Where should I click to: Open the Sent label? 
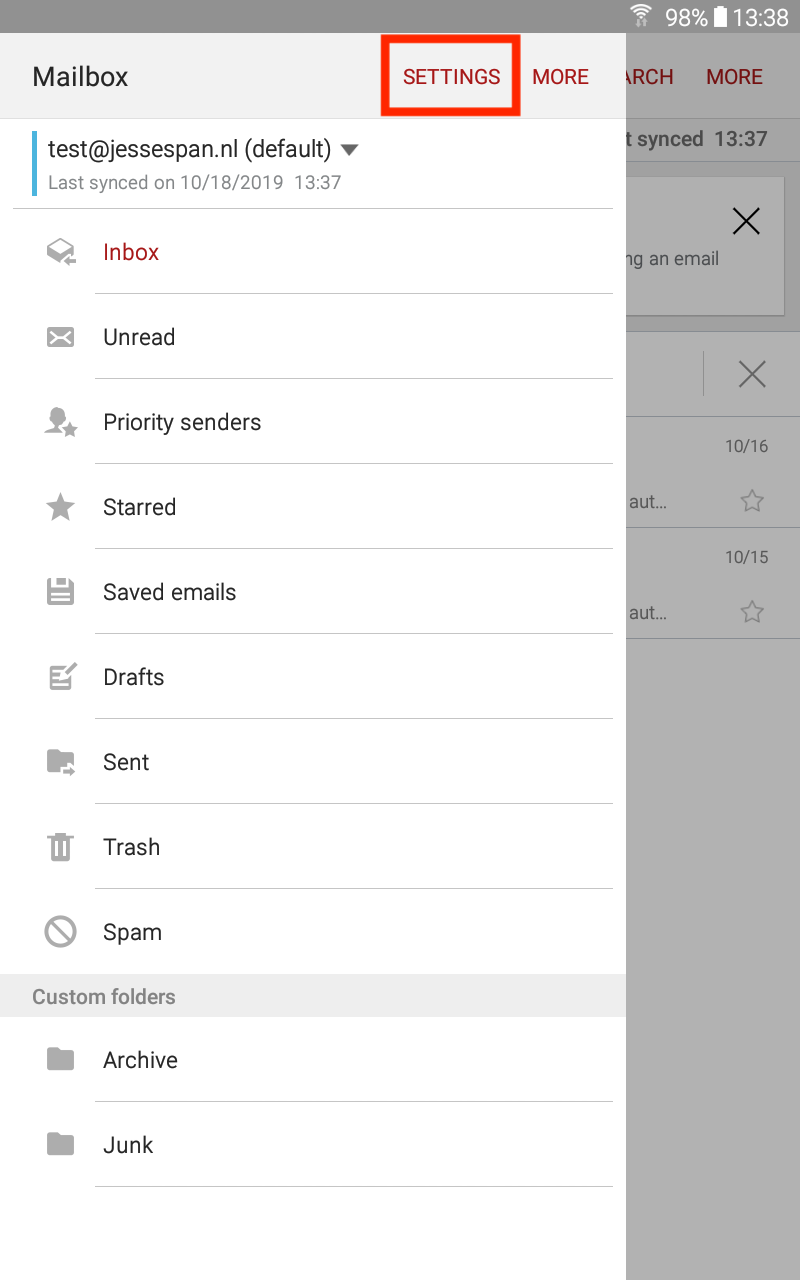pos(126,762)
